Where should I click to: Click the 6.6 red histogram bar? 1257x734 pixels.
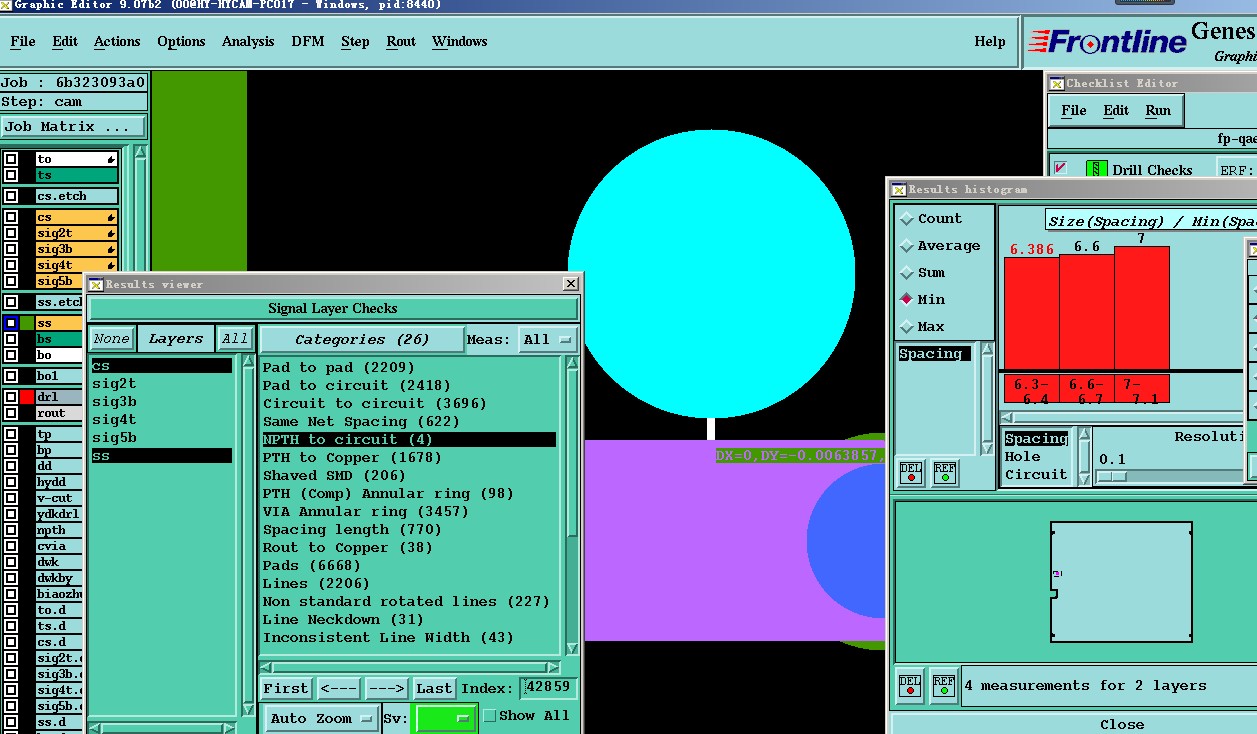(x=1087, y=312)
